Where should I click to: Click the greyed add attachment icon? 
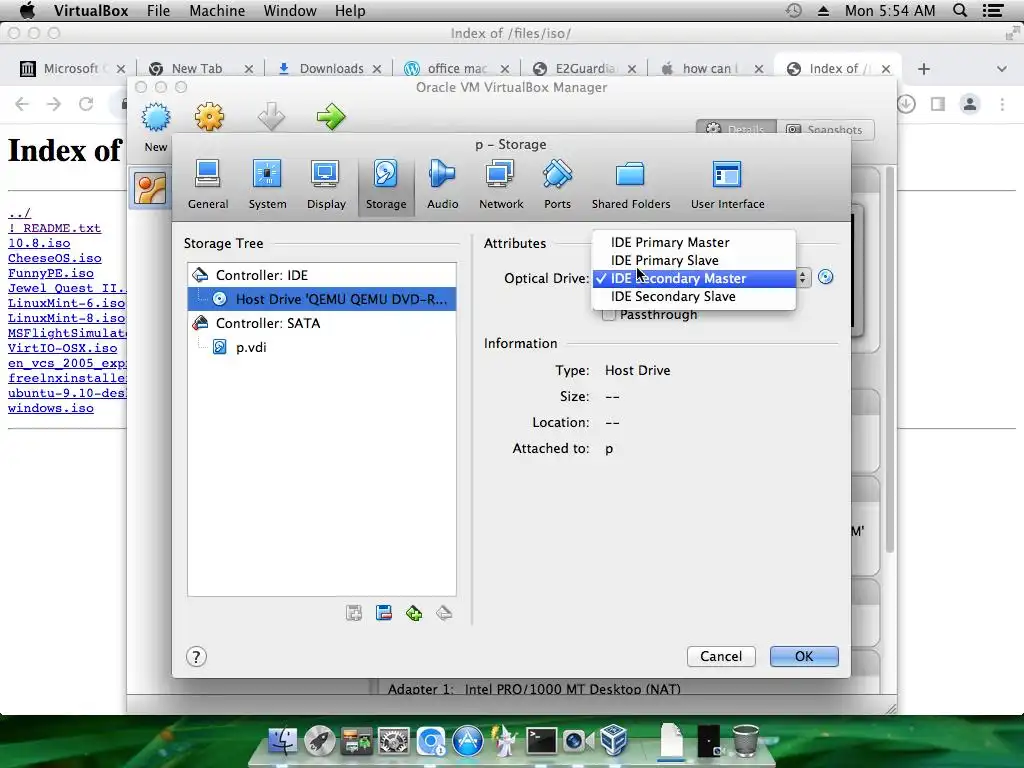click(353, 613)
